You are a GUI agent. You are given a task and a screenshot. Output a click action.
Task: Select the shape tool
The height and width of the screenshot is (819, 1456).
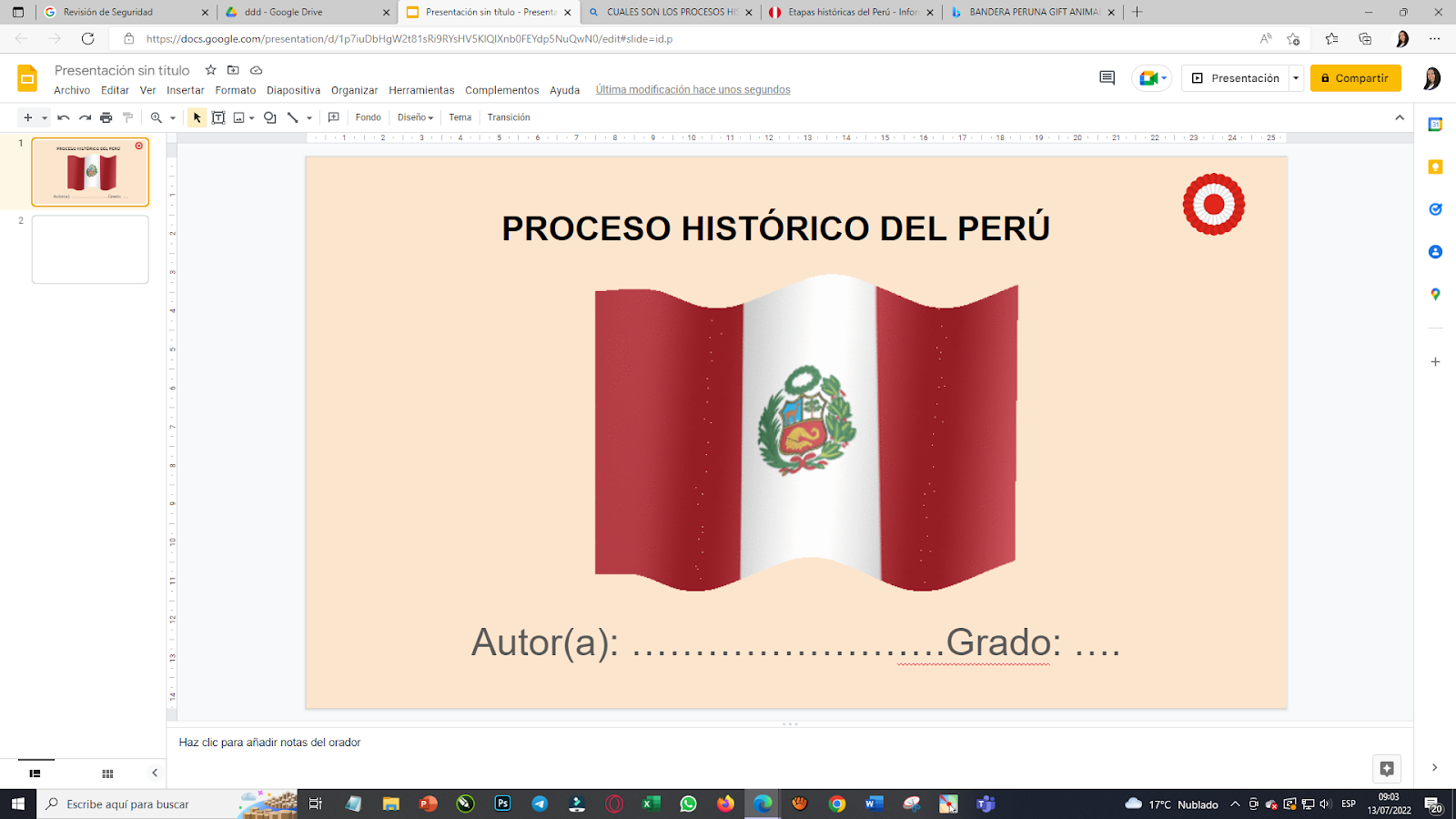point(270,117)
